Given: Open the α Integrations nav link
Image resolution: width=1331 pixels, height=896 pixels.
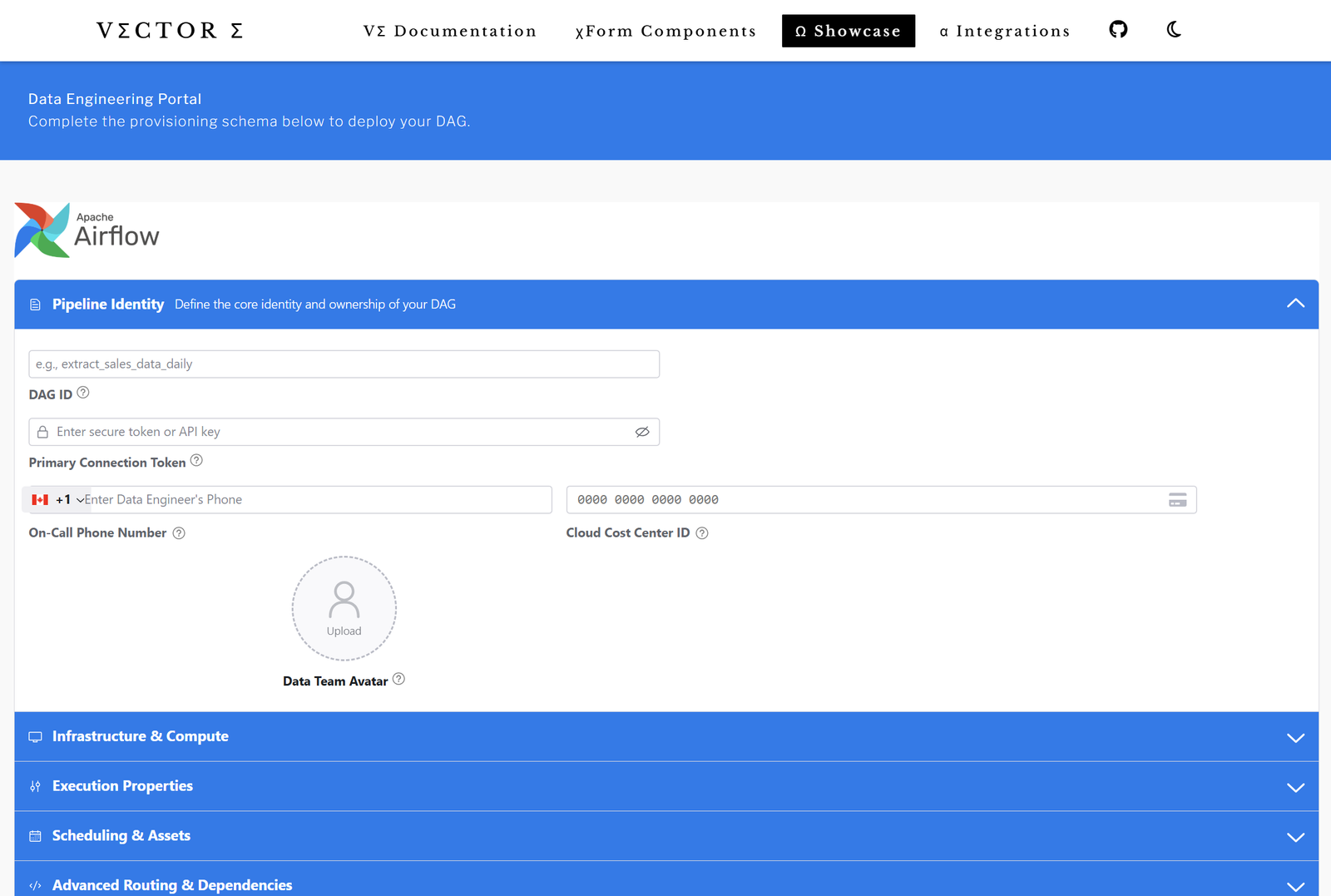Looking at the screenshot, I should click(1005, 31).
